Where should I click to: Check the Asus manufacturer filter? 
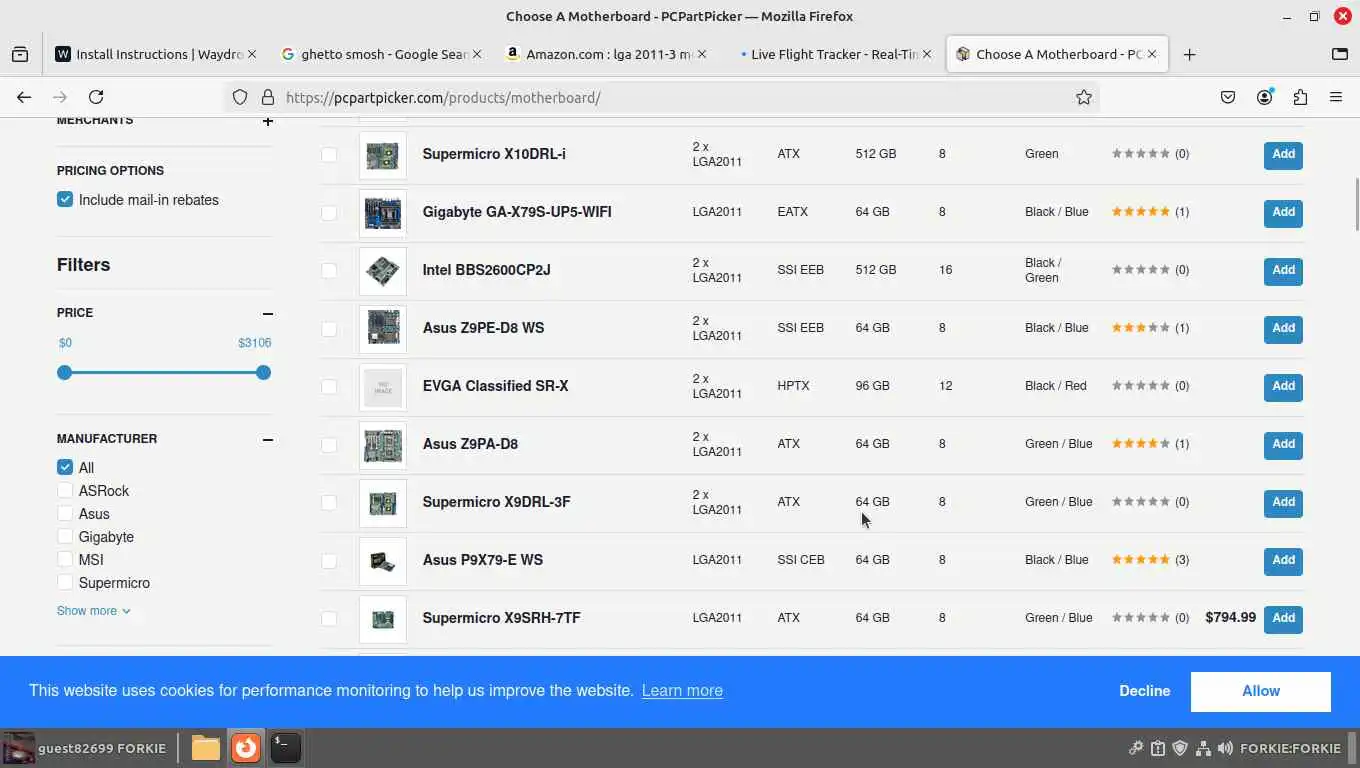[65, 514]
